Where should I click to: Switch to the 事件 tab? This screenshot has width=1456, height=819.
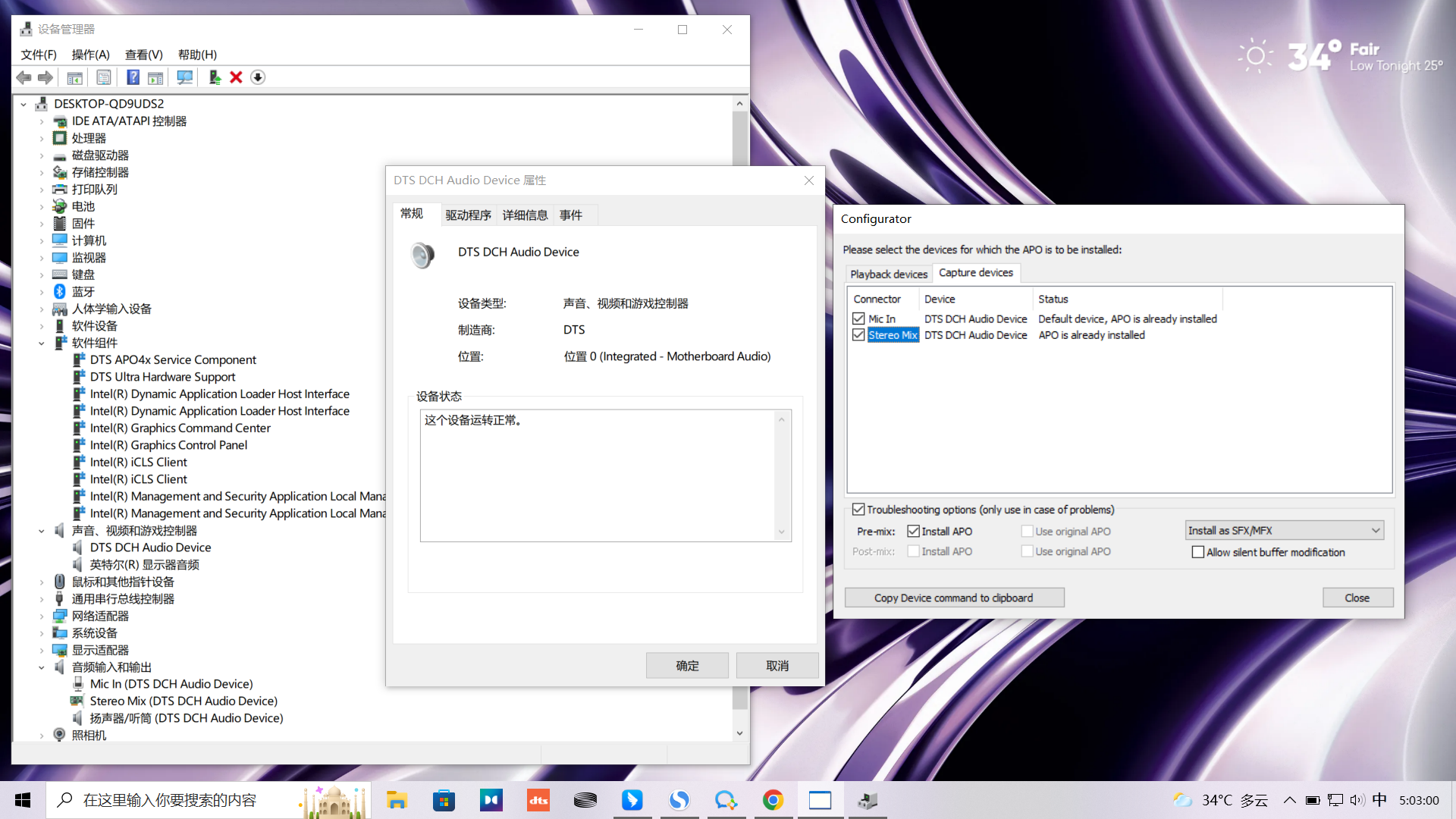pyautogui.click(x=571, y=215)
